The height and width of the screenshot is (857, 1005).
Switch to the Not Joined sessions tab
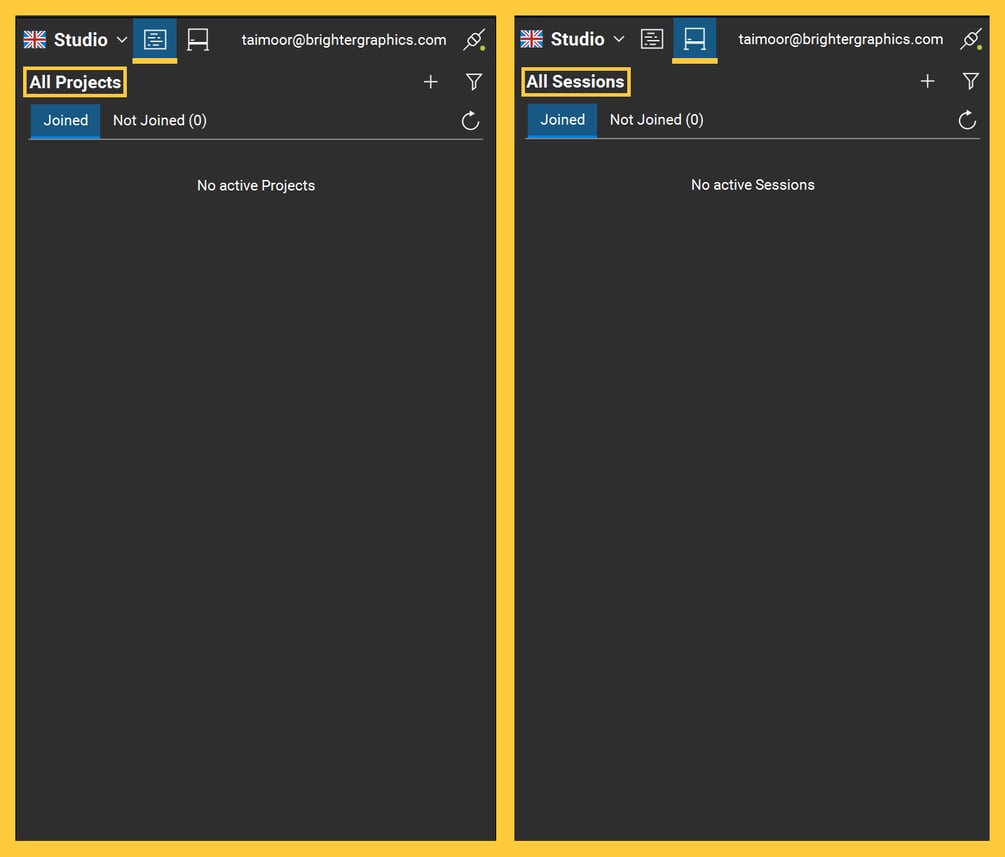[655, 119]
